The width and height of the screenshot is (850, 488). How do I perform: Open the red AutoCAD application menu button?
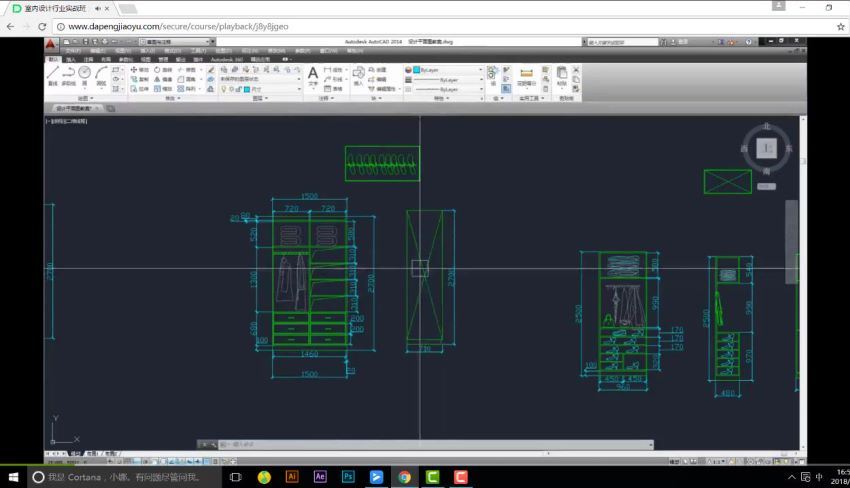pos(50,44)
